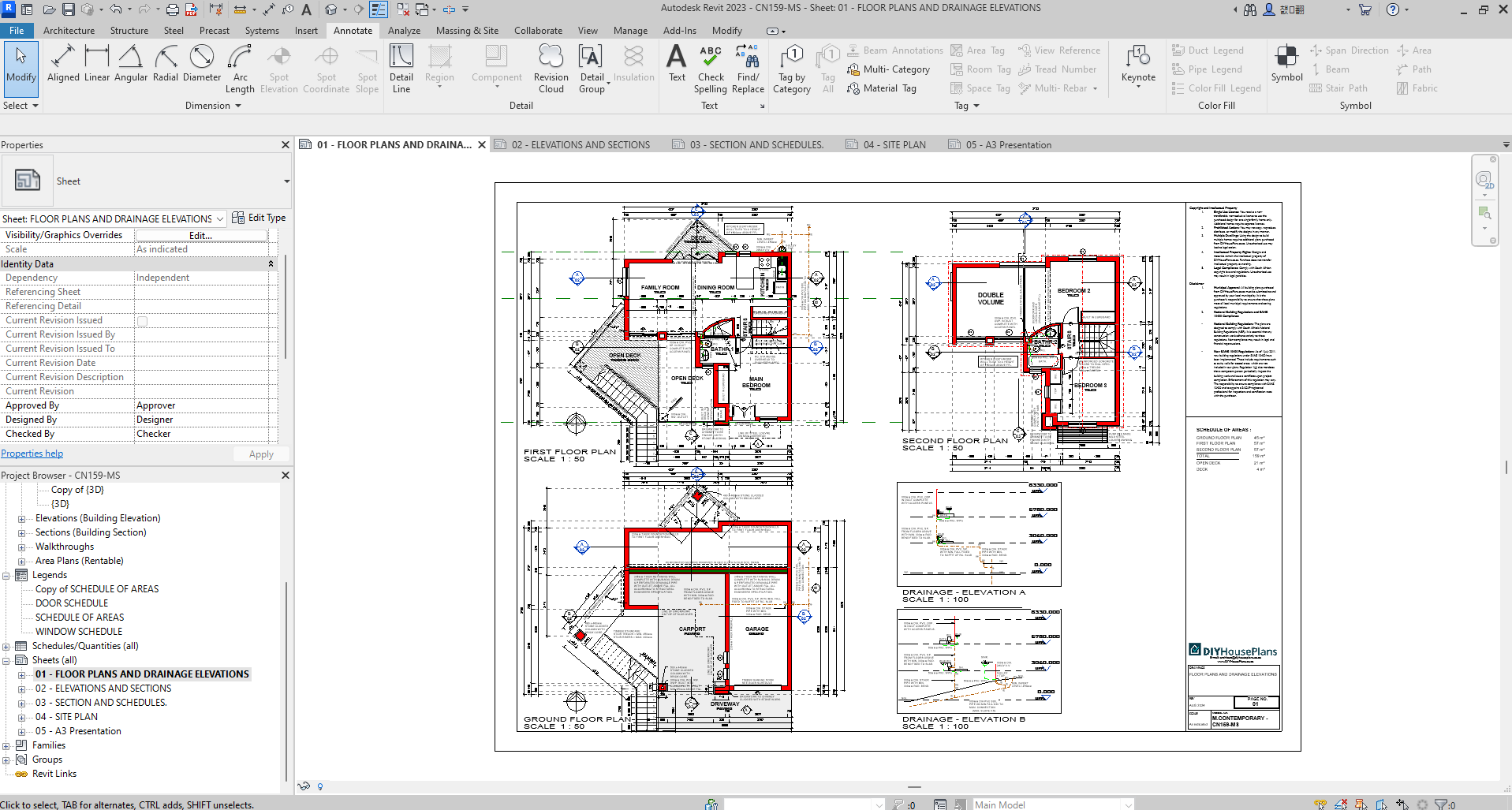
Task: Expand the Elevations (Building Elevation) node
Action: click(x=21, y=519)
